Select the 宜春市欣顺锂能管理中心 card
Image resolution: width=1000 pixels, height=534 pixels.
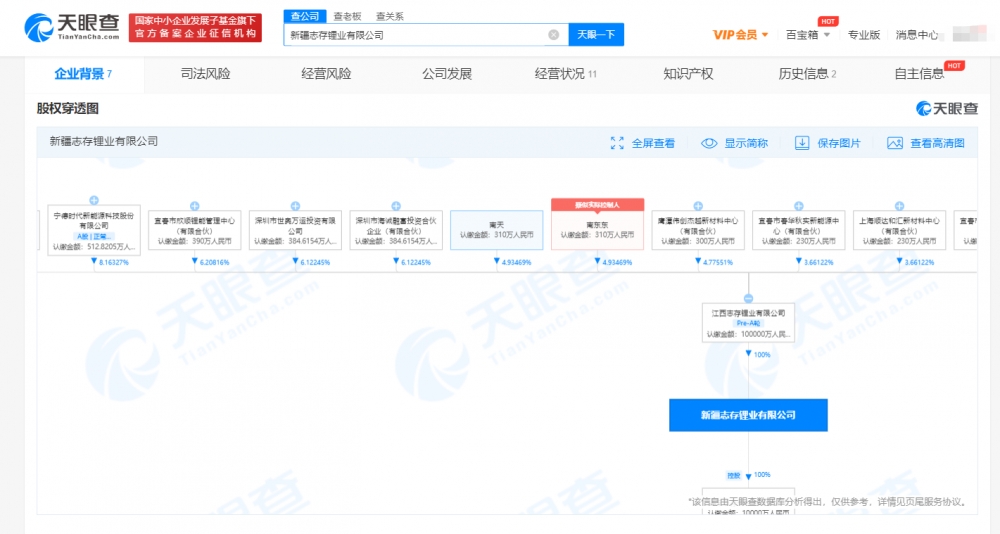pyautogui.click(x=195, y=230)
